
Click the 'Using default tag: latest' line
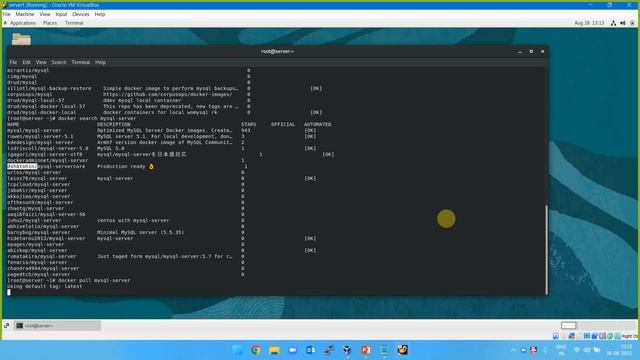[x=44, y=286]
